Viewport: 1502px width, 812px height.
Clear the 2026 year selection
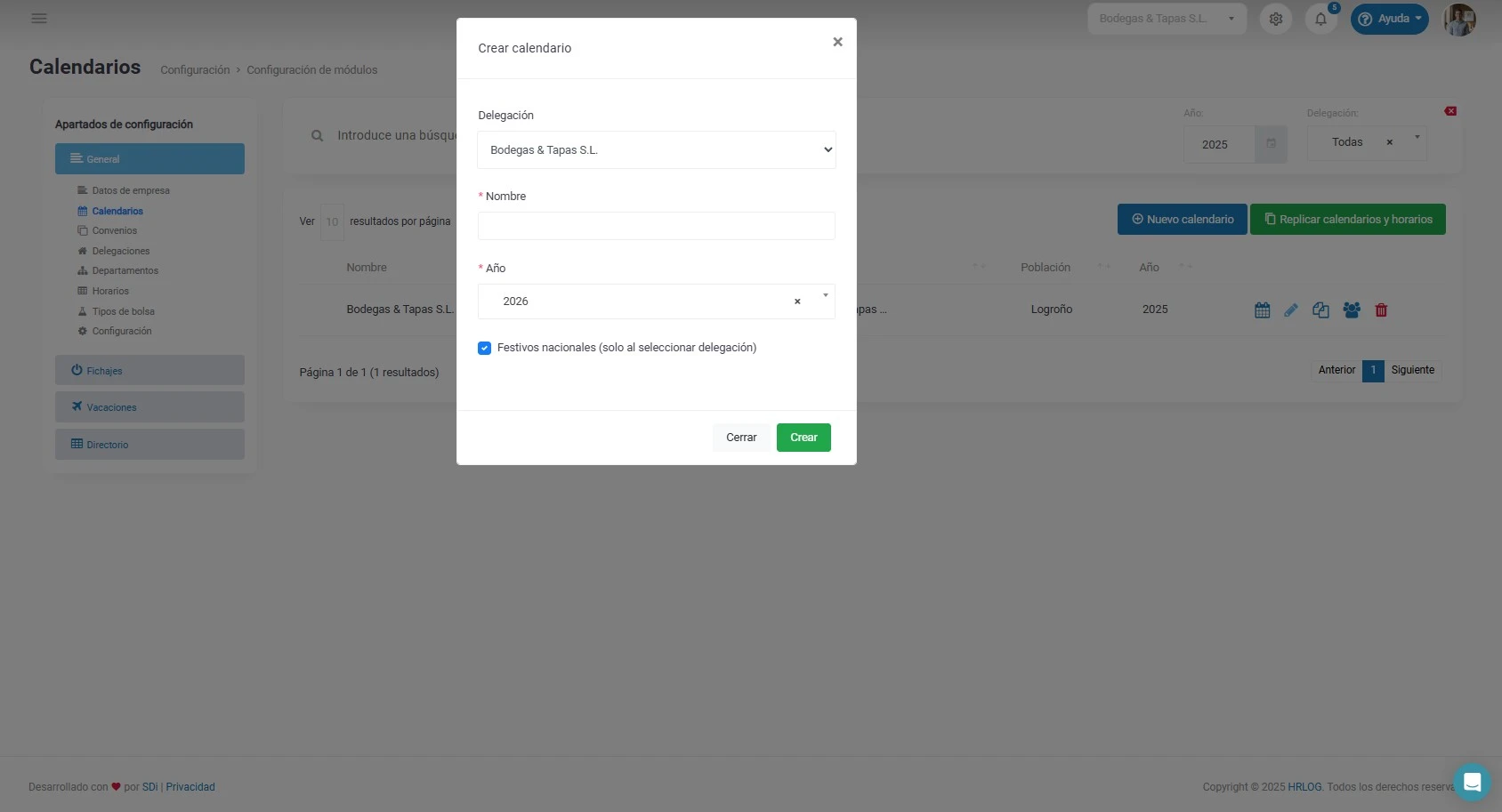[797, 301]
